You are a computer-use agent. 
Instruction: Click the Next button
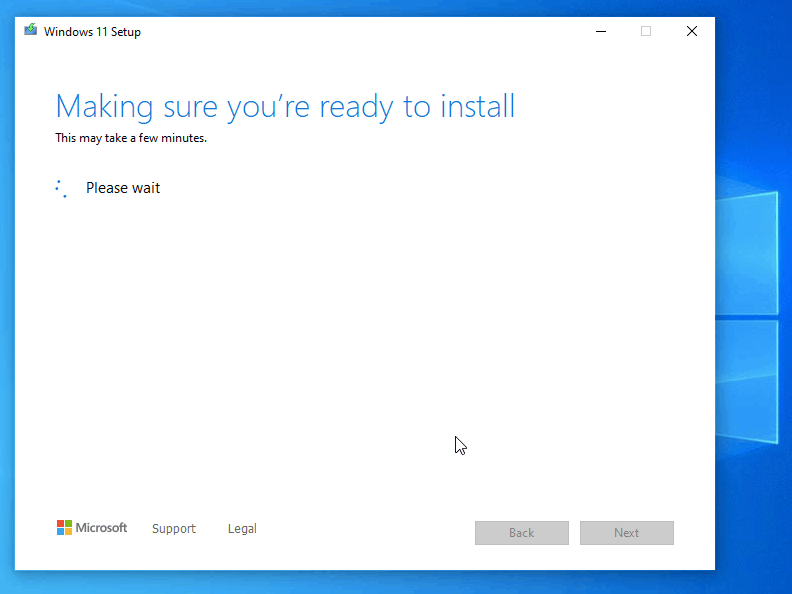coord(627,533)
